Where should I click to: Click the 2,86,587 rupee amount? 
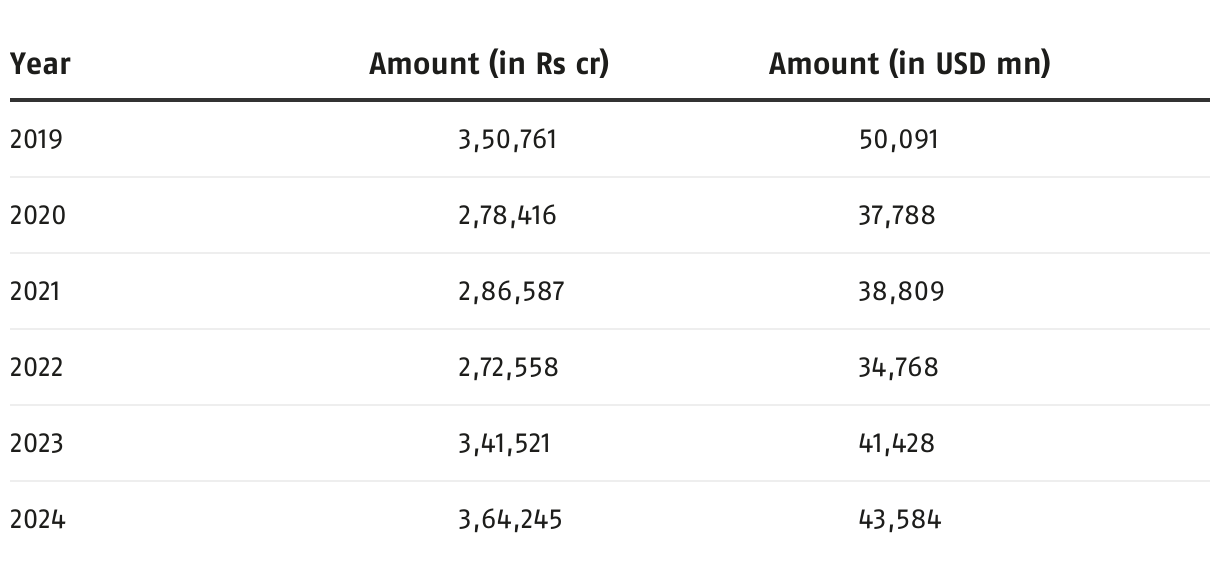pyautogui.click(x=511, y=291)
